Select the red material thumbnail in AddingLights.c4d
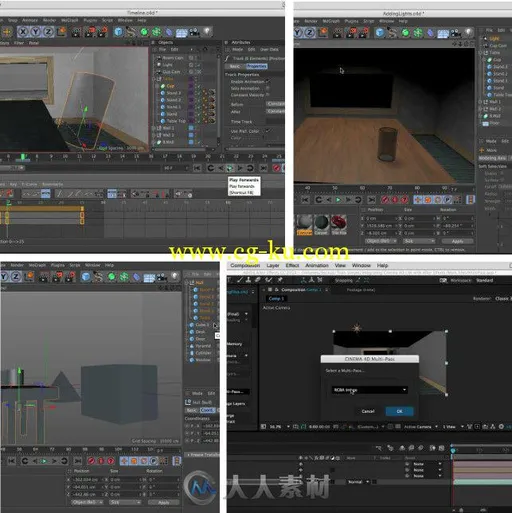The image size is (512, 513). (x=339, y=225)
